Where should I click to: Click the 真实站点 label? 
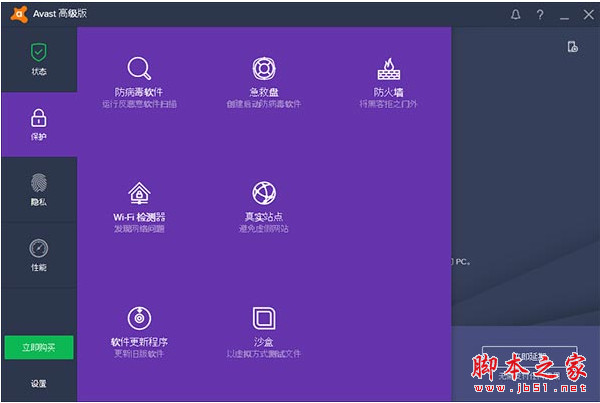point(264,217)
